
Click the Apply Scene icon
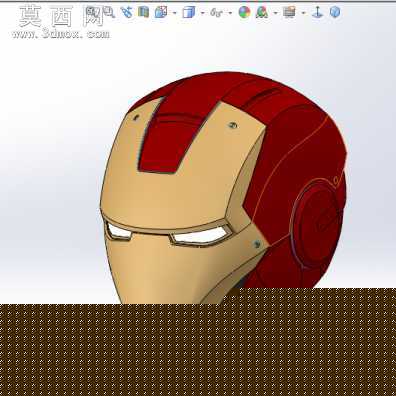tap(262, 13)
